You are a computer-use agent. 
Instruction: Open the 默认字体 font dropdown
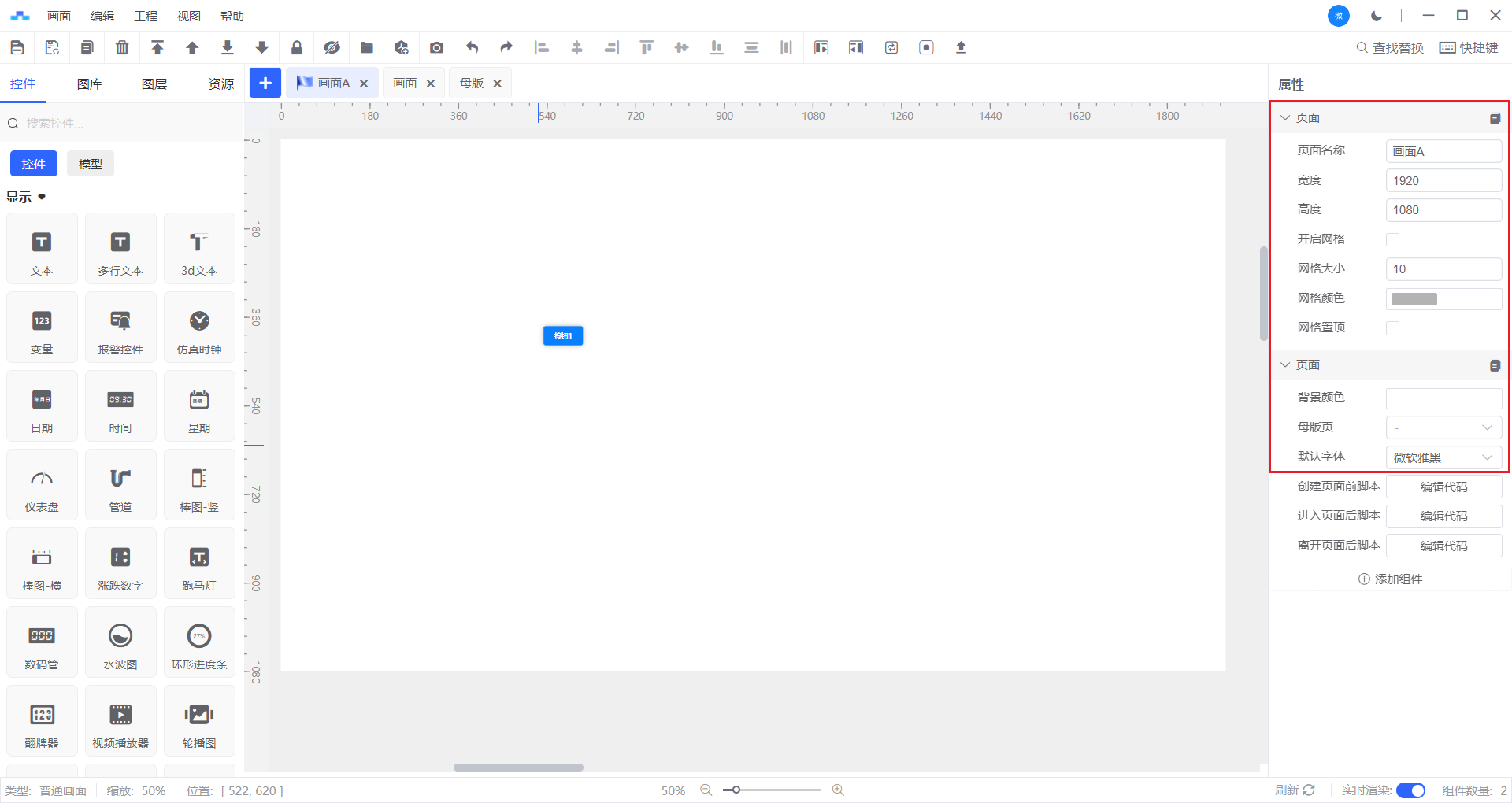click(1443, 457)
